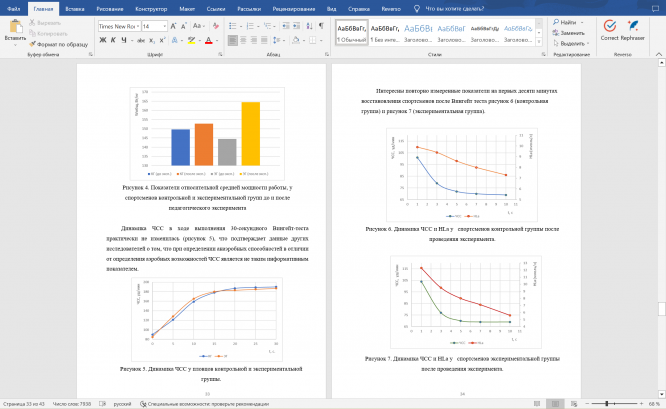Toggle italic formatting with К button
The width and height of the screenshot is (666, 409).
tap(114, 40)
